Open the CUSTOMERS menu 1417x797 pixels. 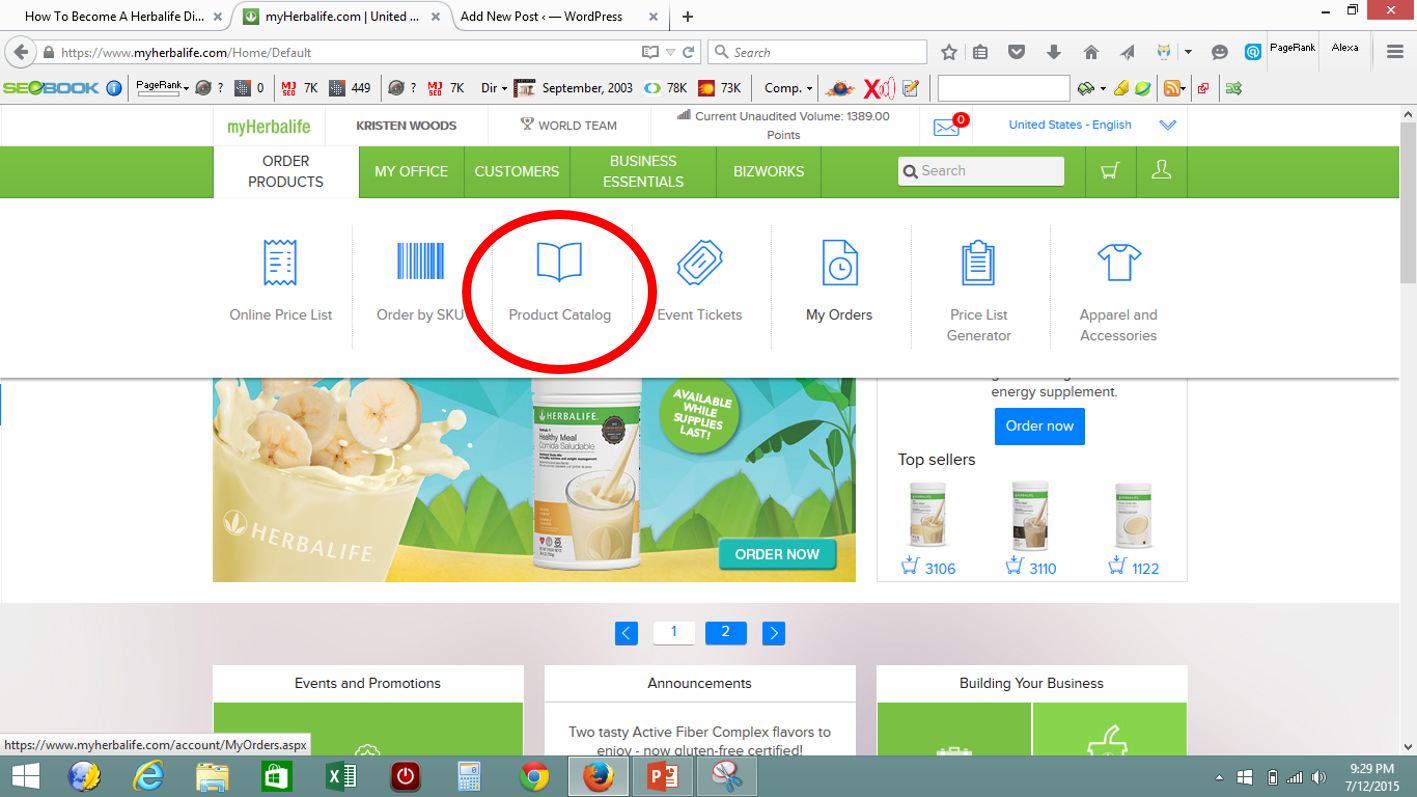(517, 171)
